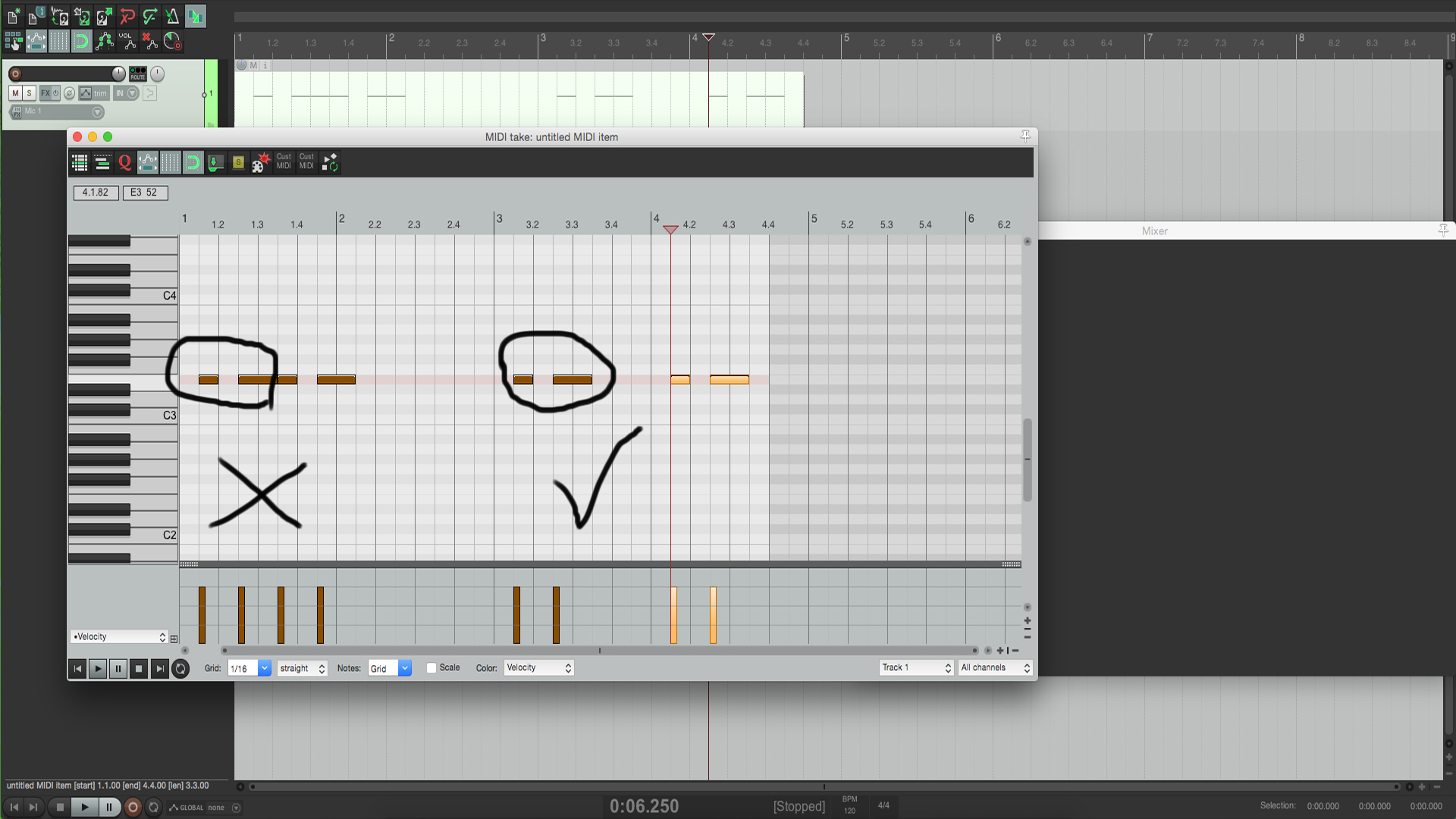1456x819 pixels.
Task: Click the track ROUTE button
Action: point(137,74)
